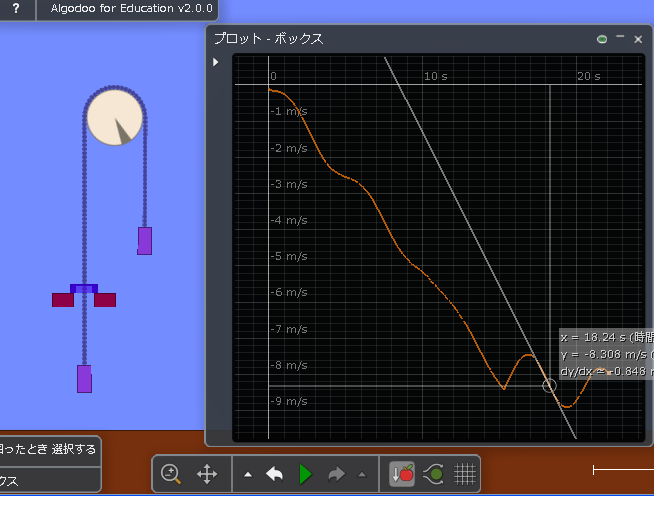Select the Zoom tool in bottom toolbar
654x505 pixels.
click(170, 474)
